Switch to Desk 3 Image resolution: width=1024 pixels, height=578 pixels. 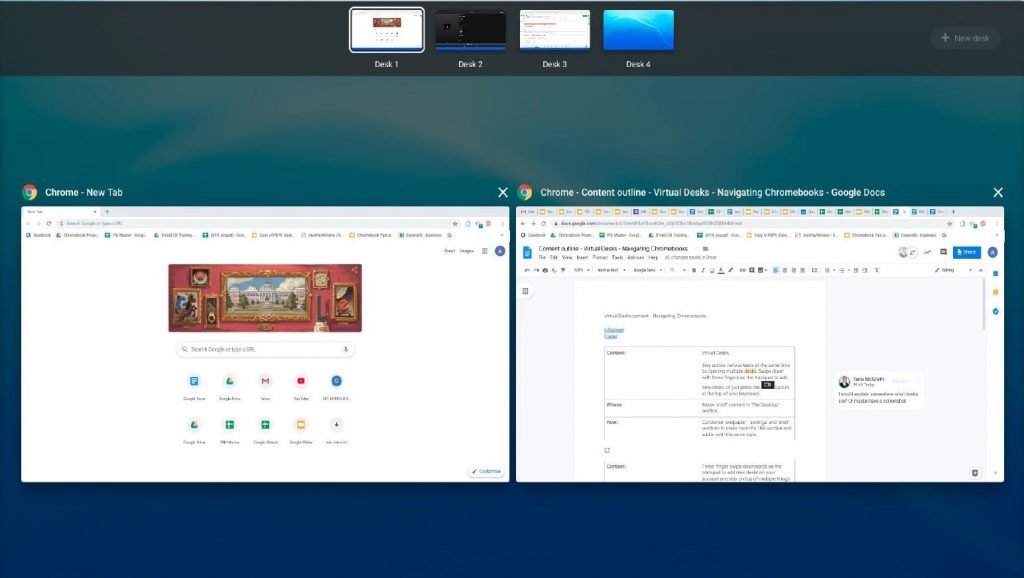click(554, 31)
